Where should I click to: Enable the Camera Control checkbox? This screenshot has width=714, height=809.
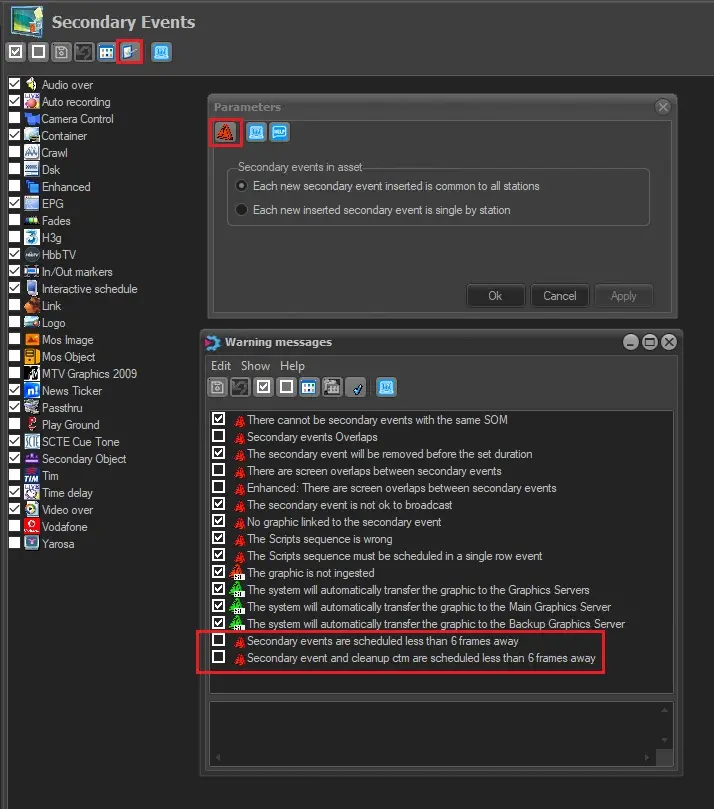(15, 119)
